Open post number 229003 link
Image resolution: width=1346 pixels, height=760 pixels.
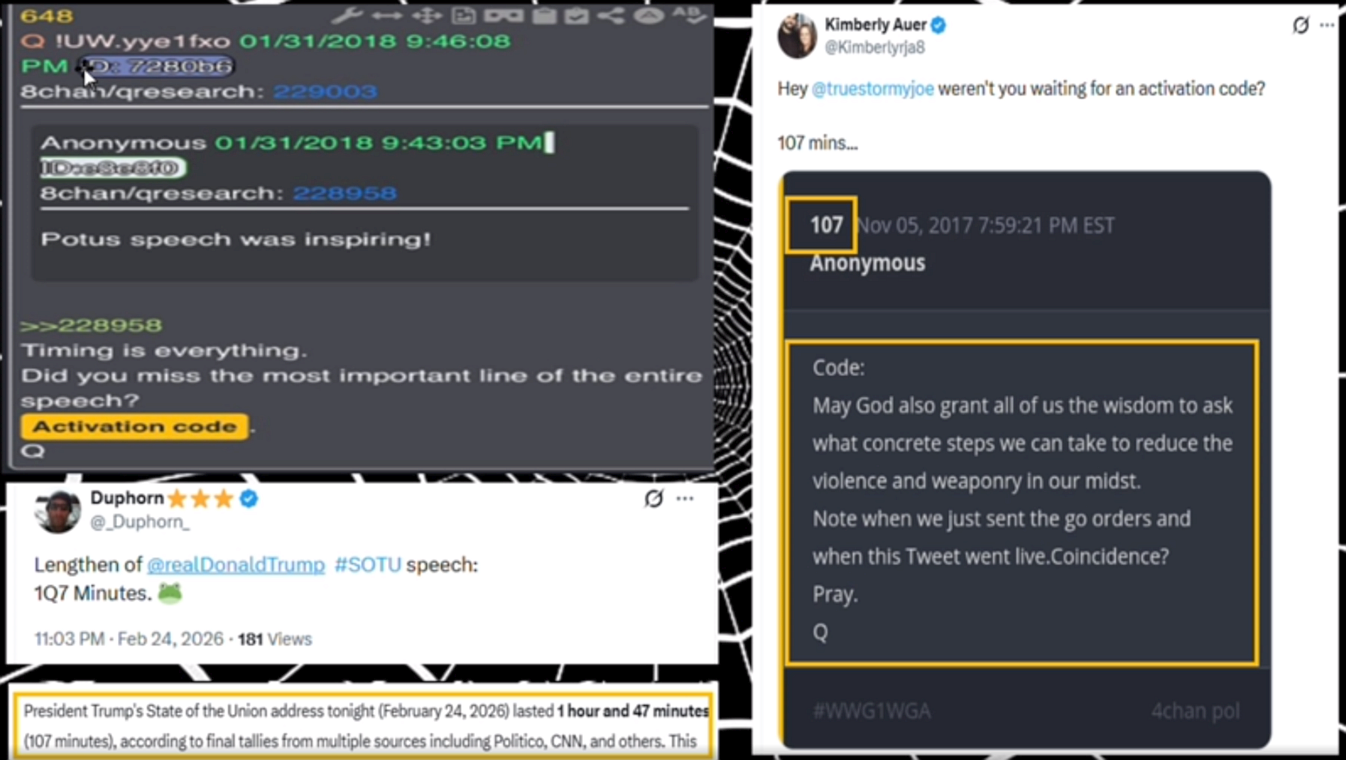[325, 92]
